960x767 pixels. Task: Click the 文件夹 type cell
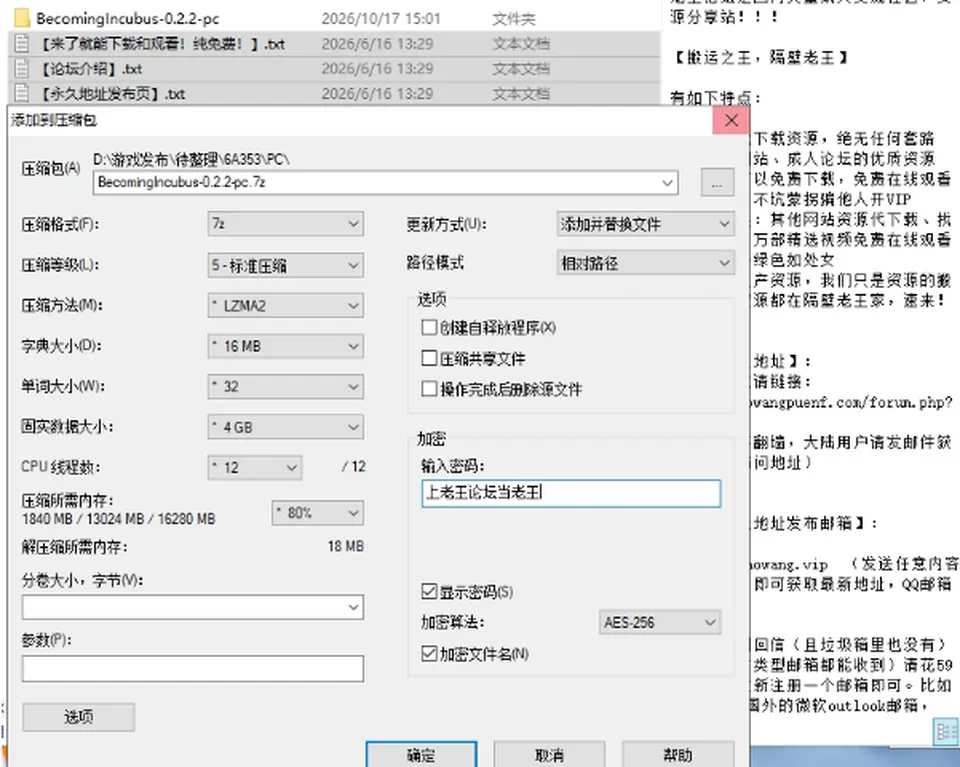(x=514, y=19)
